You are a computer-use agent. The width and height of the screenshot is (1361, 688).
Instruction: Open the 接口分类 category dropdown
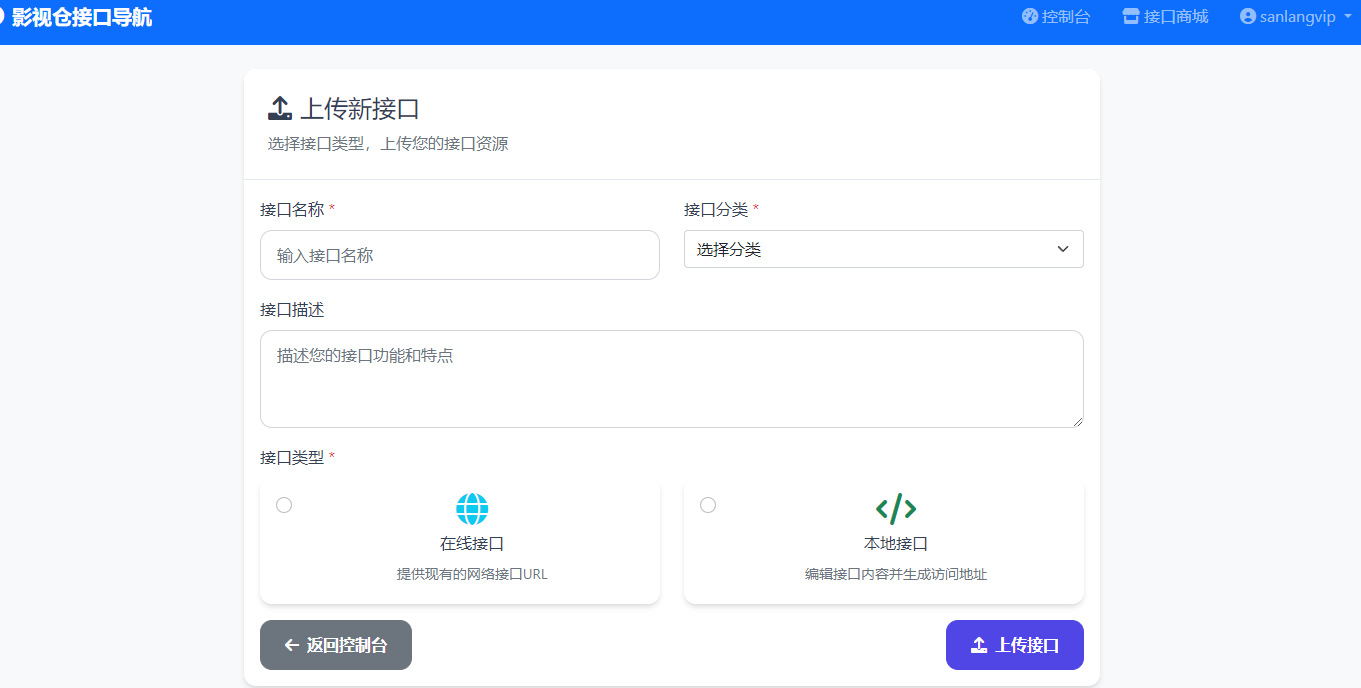[x=883, y=249]
